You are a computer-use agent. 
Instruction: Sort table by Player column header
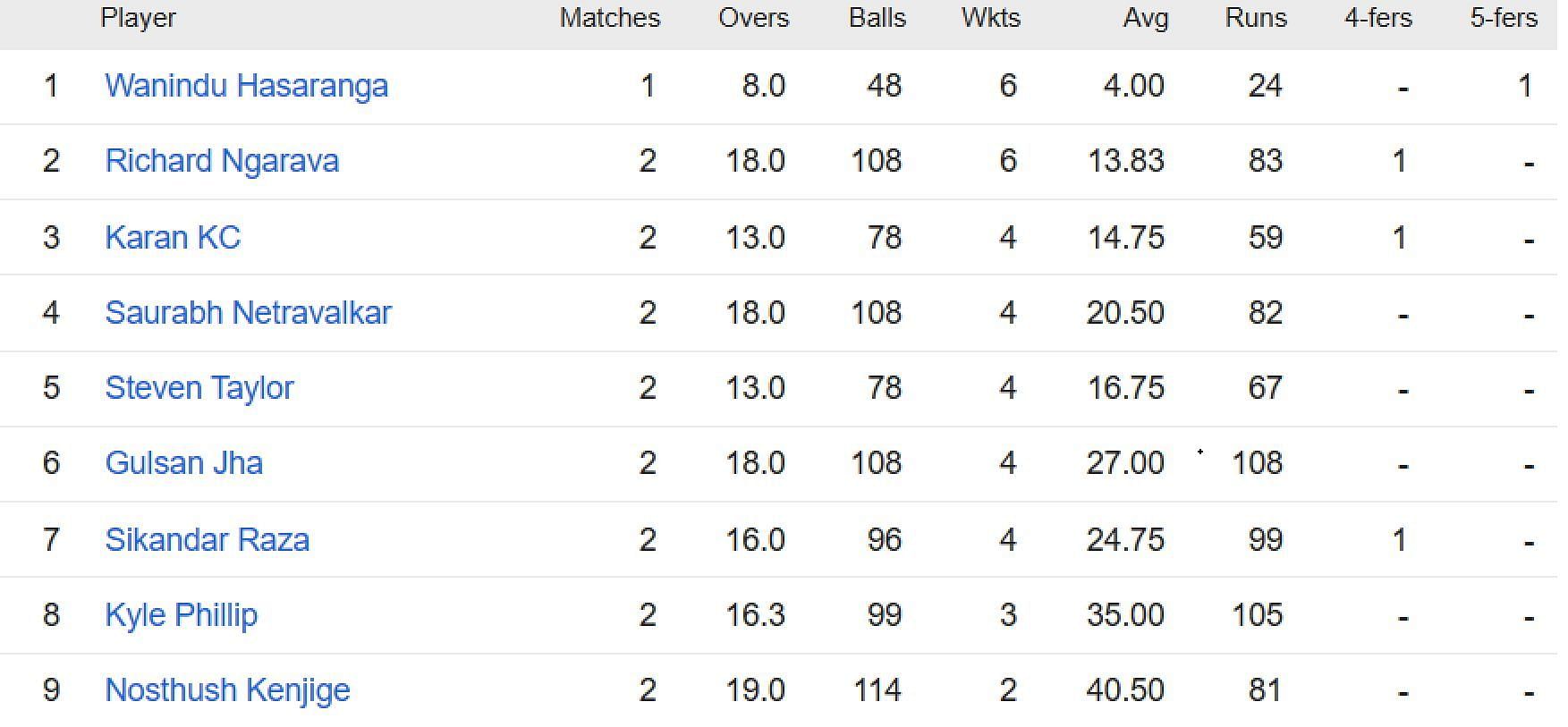coord(138,18)
